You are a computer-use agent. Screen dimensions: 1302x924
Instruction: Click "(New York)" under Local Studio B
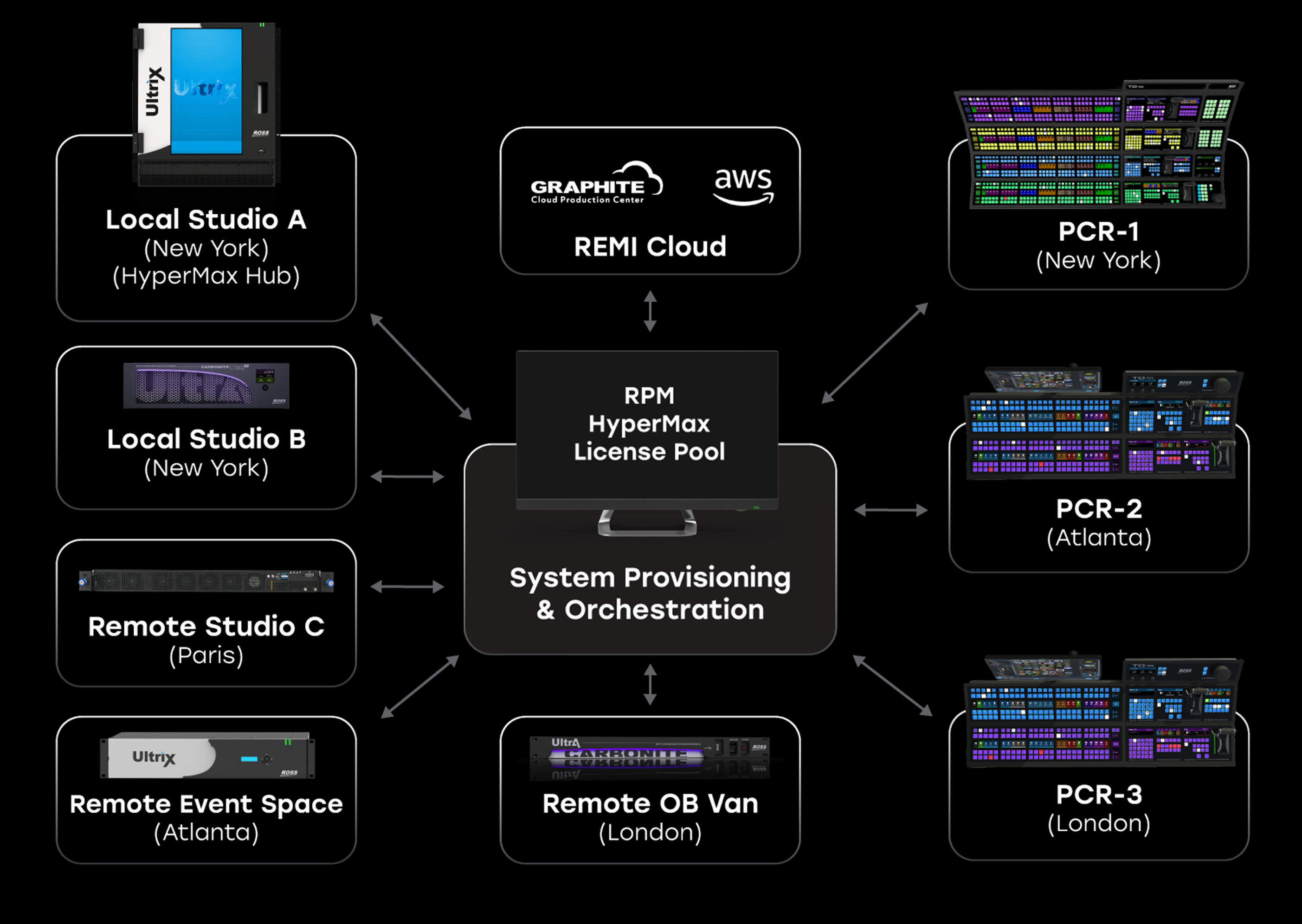point(206,468)
